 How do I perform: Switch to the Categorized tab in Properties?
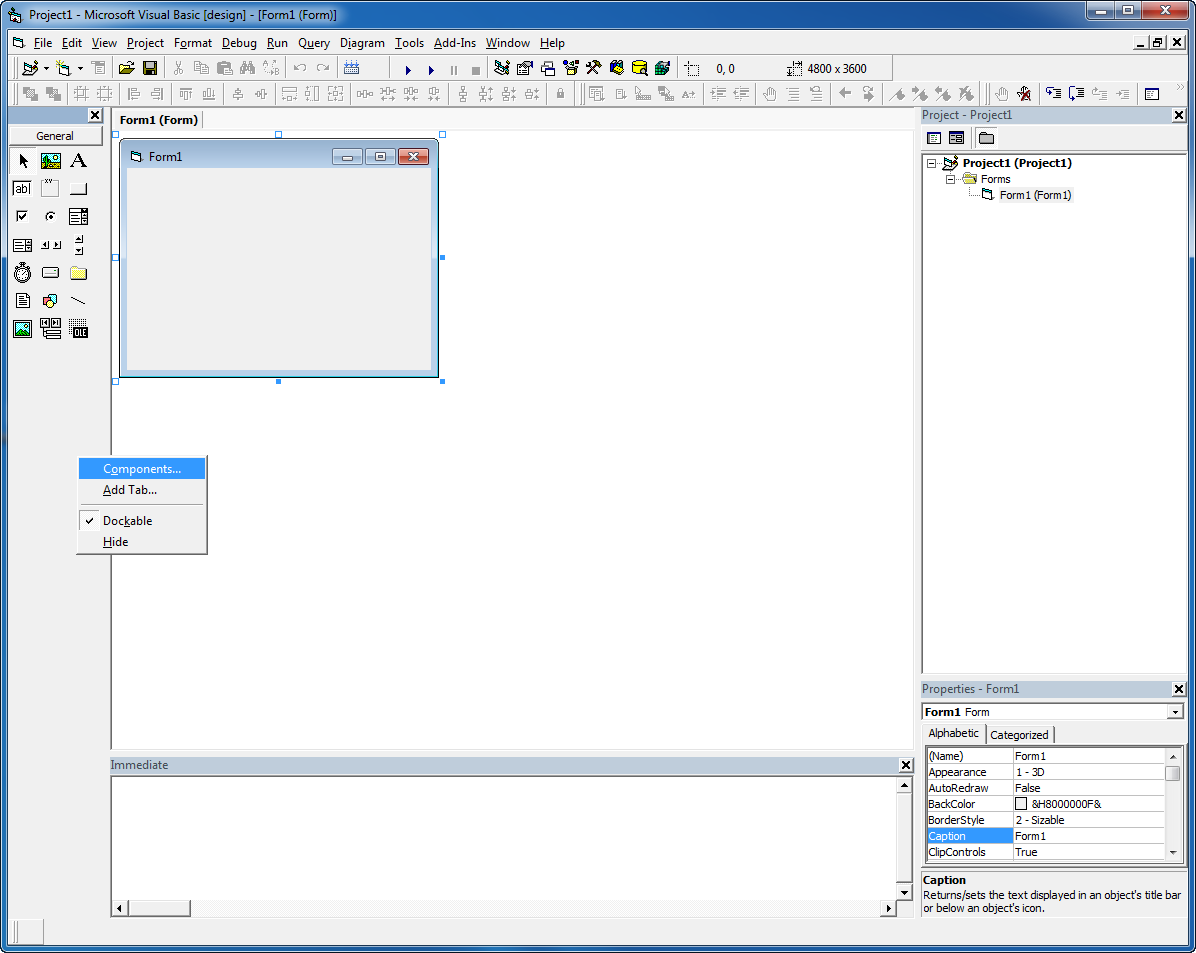(x=1019, y=733)
